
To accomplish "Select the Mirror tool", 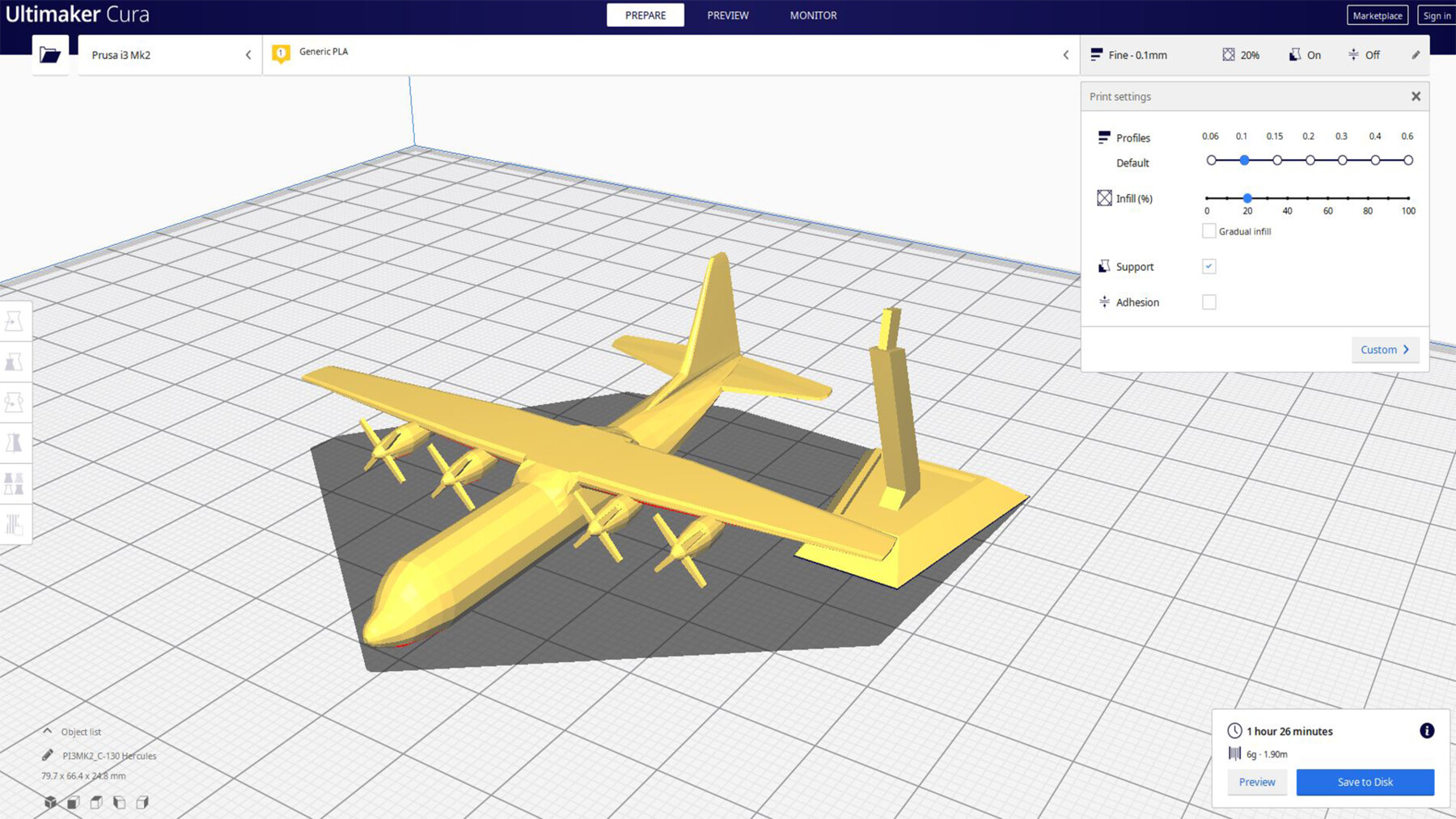I will (x=15, y=442).
